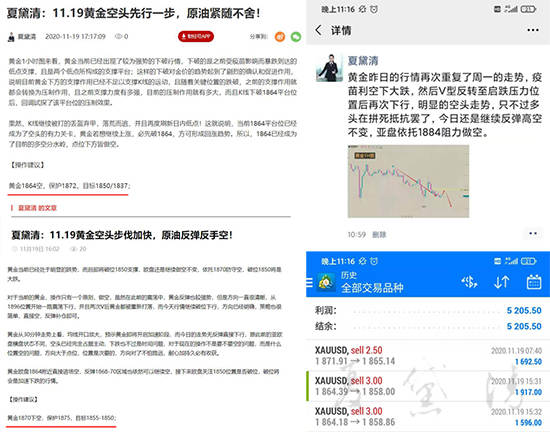Click the 夏黛清 的文章 section heading
Image resolution: width=550 pixels, height=432 pixels.
pyautogui.click(x=37, y=208)
